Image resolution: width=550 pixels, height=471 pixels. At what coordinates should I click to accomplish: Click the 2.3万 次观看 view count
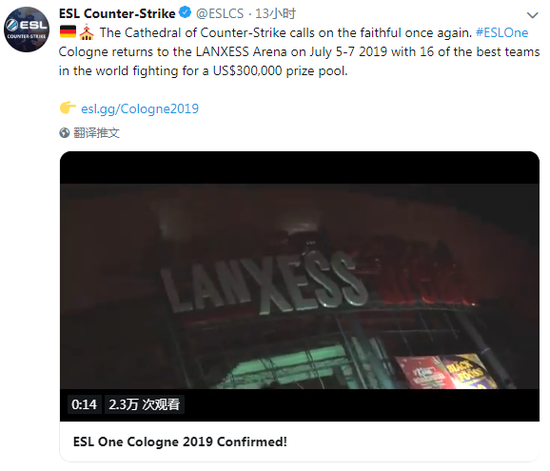coord(144,404)
